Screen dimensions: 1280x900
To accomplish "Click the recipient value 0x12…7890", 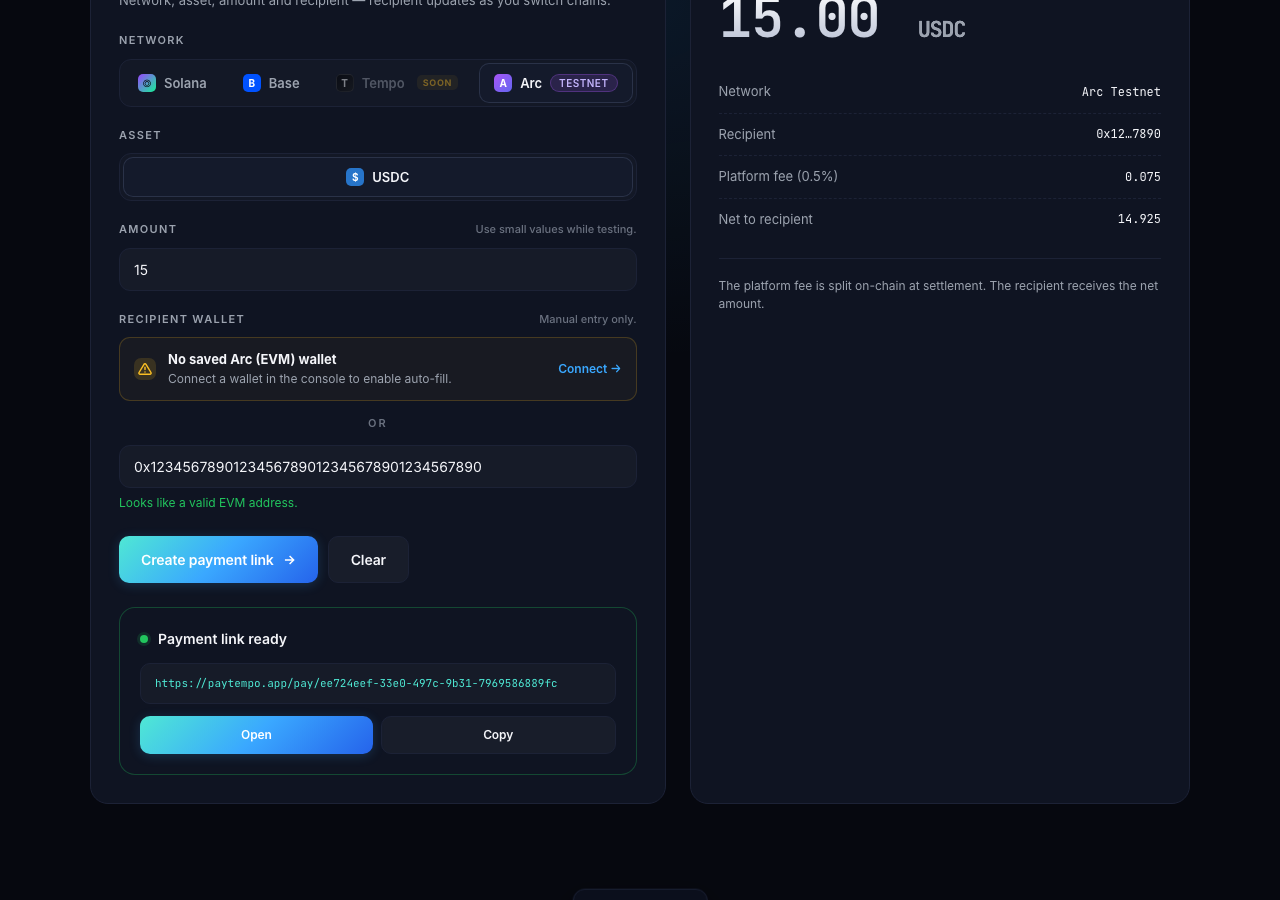I will click(x=1128, y=134).
